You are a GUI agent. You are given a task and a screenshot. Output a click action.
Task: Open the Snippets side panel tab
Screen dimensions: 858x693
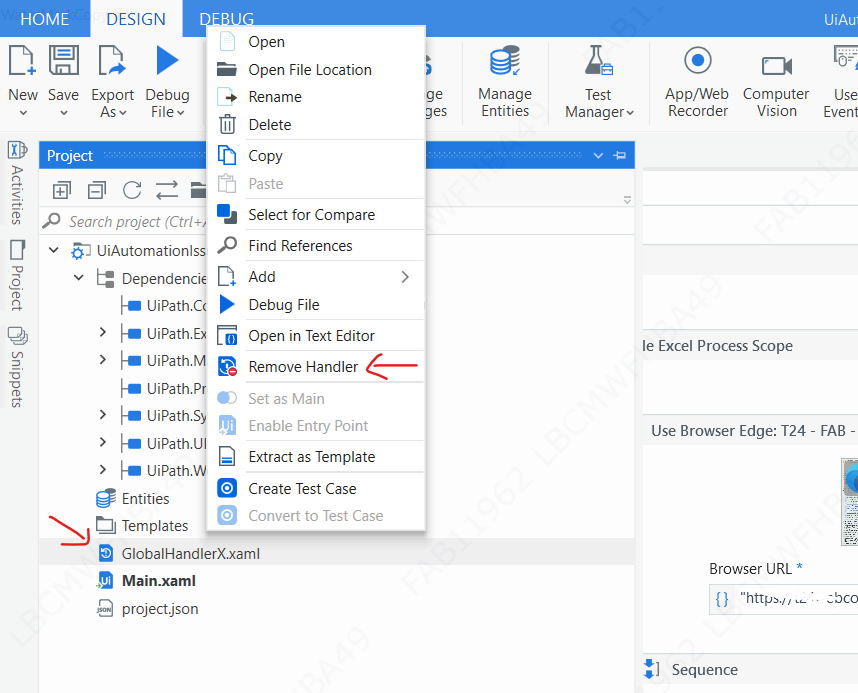pos(18,367)
